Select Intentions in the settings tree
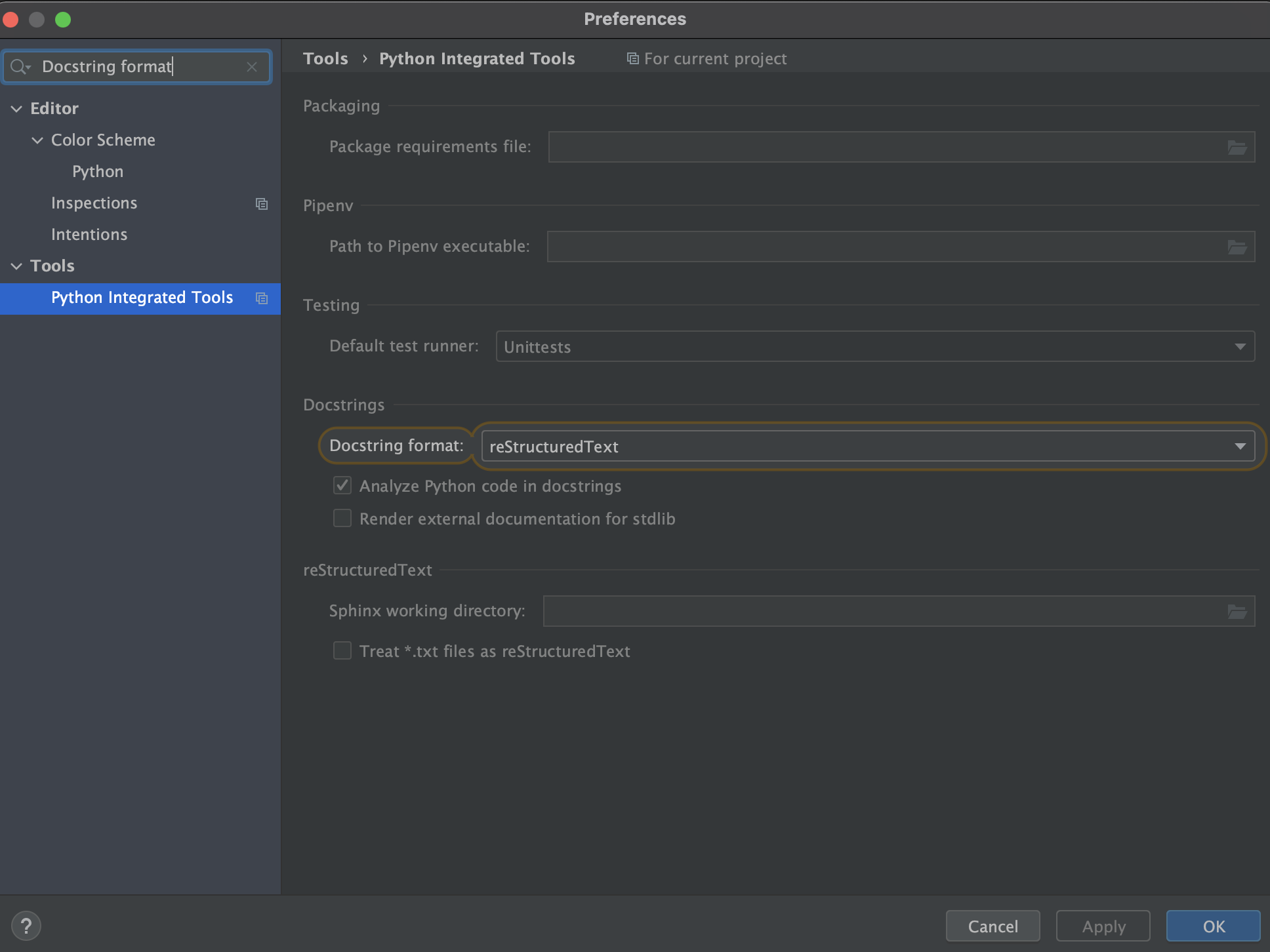1270x952 pixels. (x=89, y=234)
